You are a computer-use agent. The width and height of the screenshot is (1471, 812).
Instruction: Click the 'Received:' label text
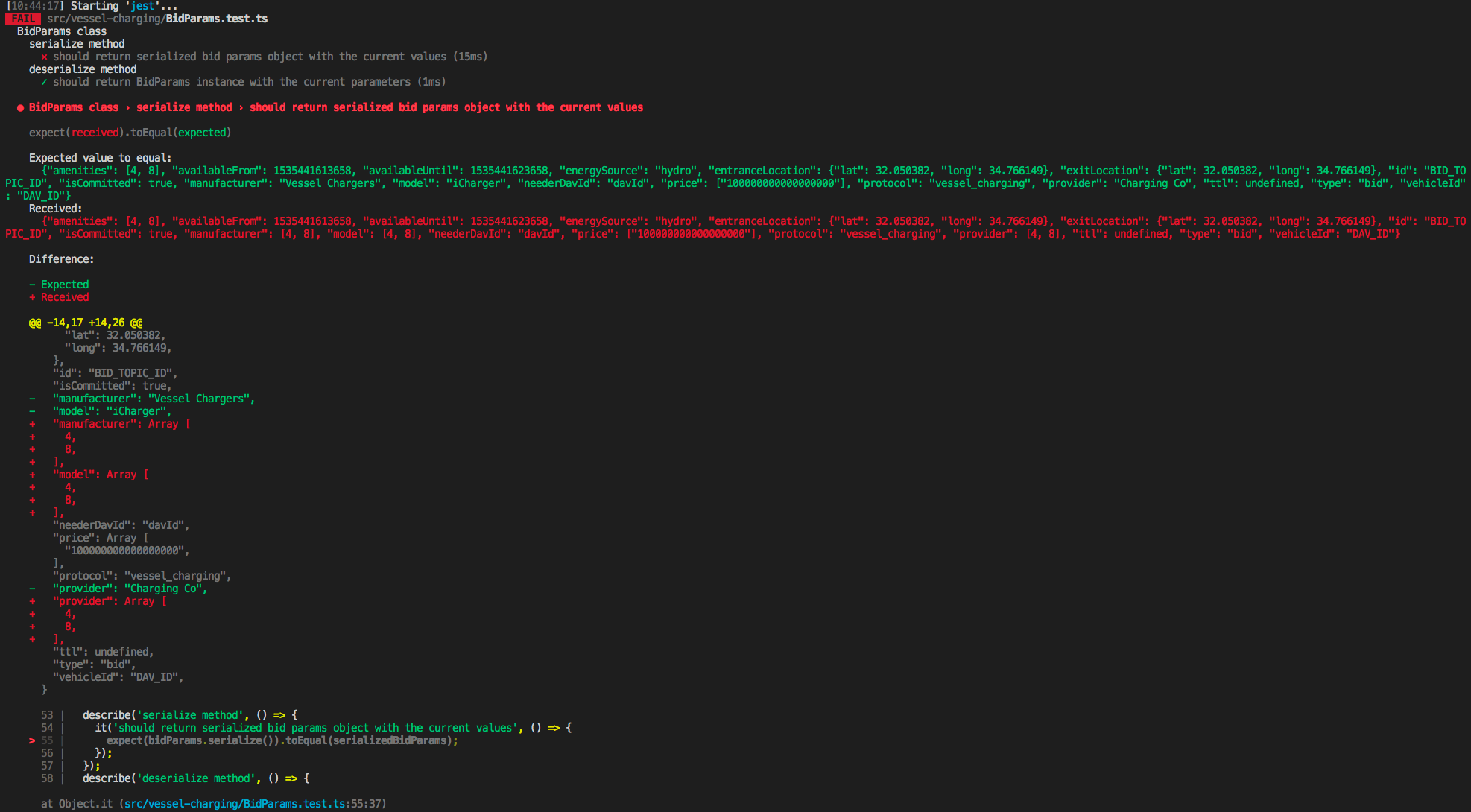point(55,209)
